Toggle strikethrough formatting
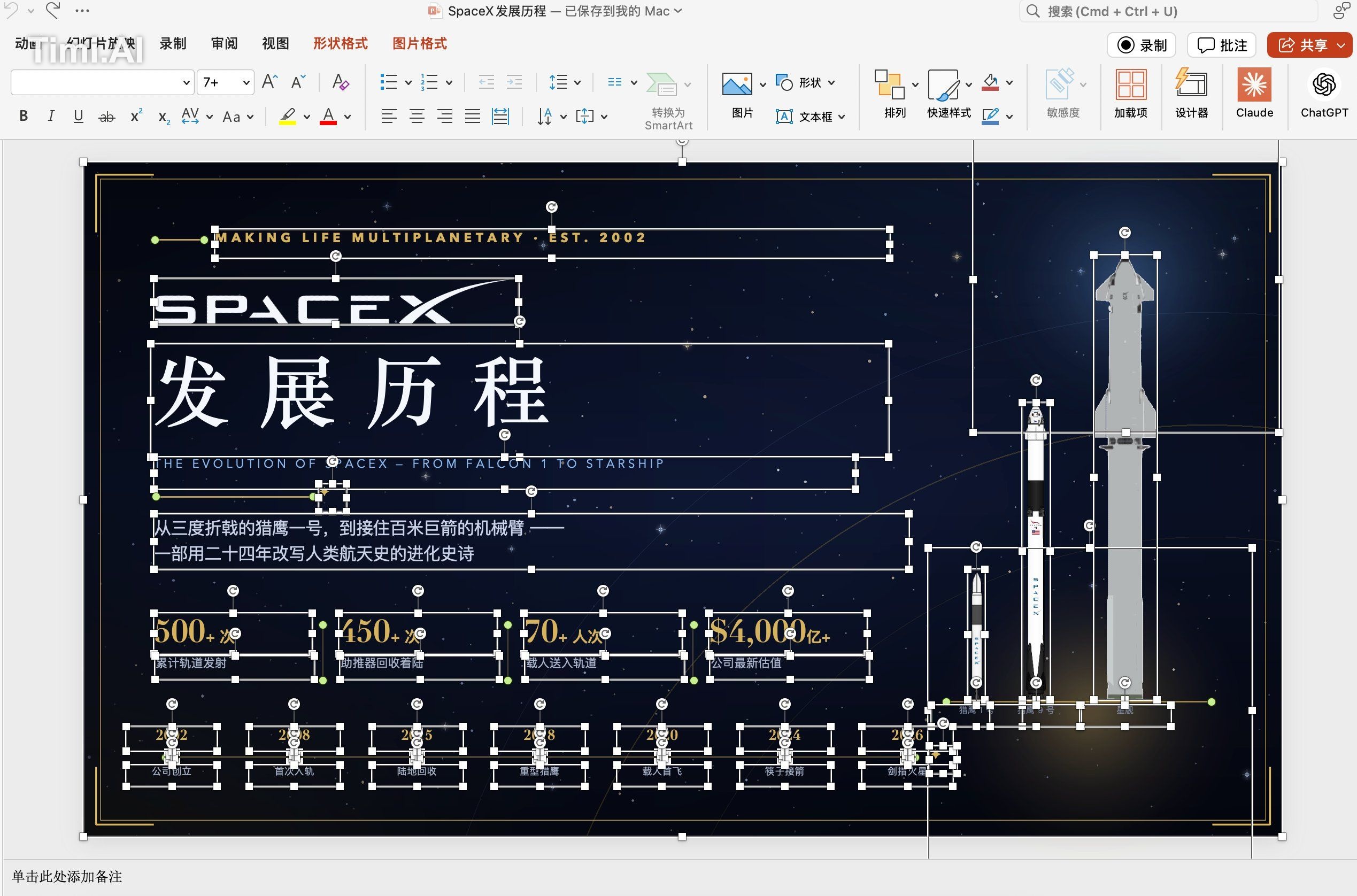Screen dimensions: 1357x896 point(107,117)
